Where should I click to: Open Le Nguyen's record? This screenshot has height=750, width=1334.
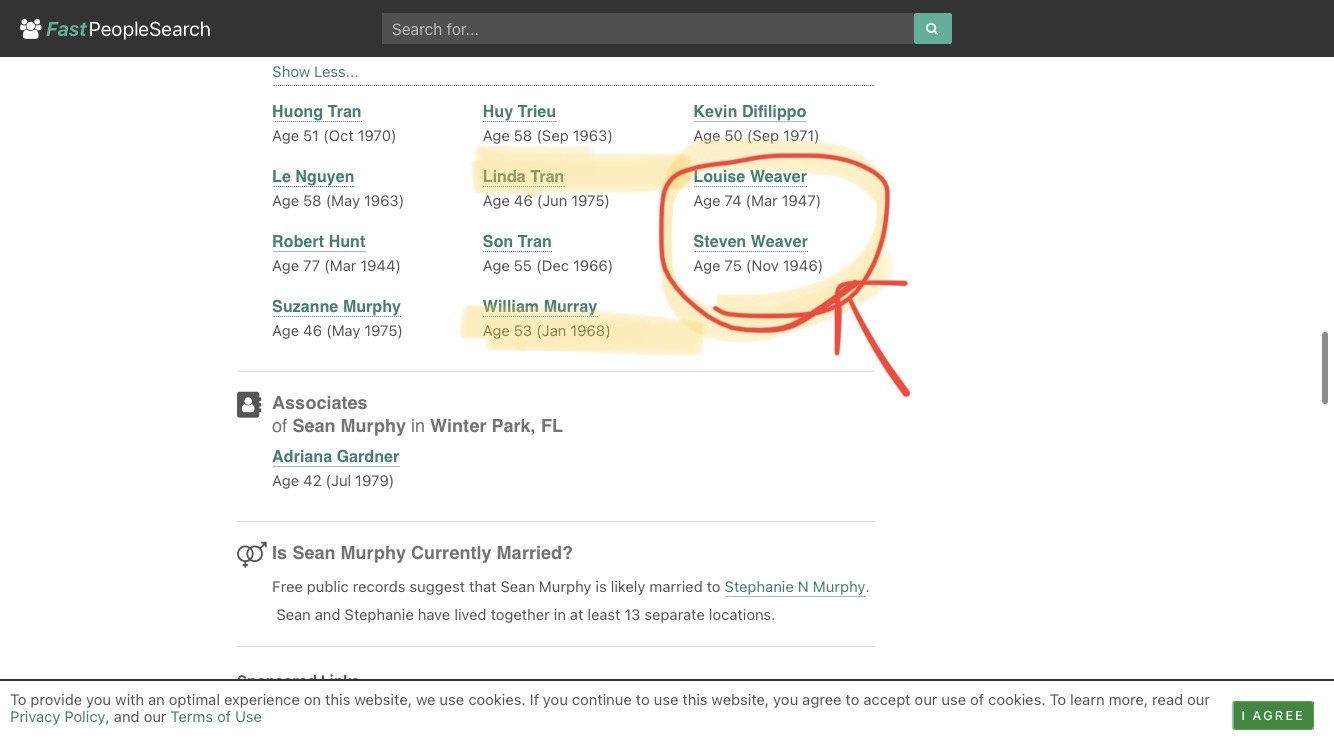click(x=313, y=176)
